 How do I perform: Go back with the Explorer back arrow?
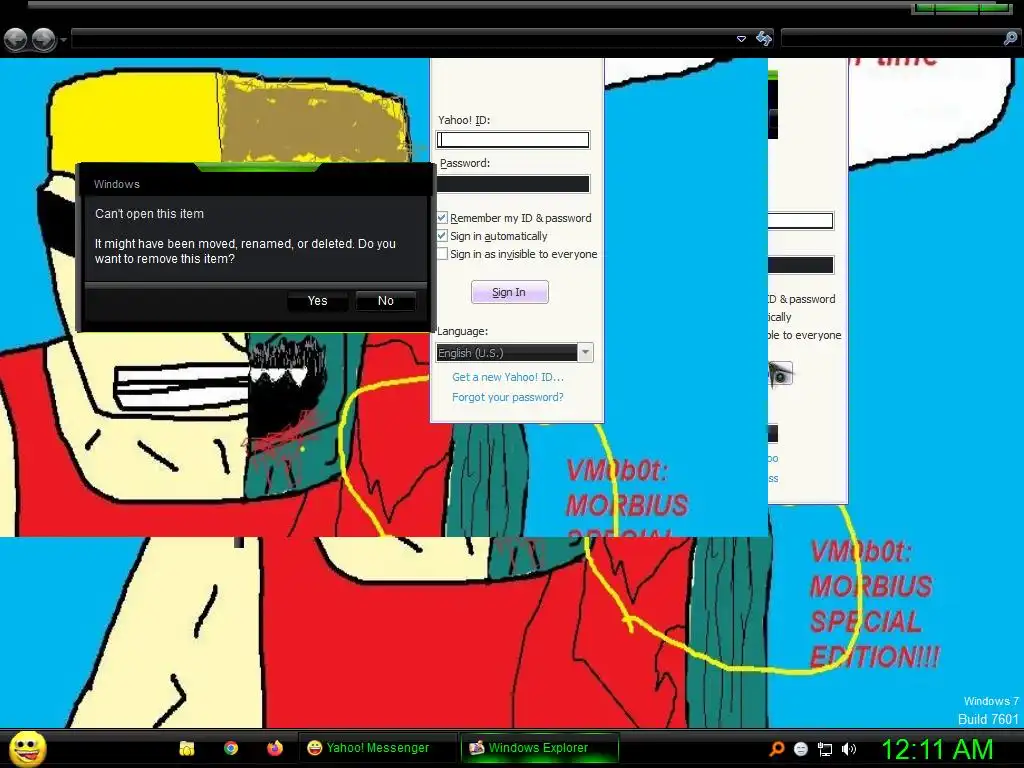click(16, 40)
